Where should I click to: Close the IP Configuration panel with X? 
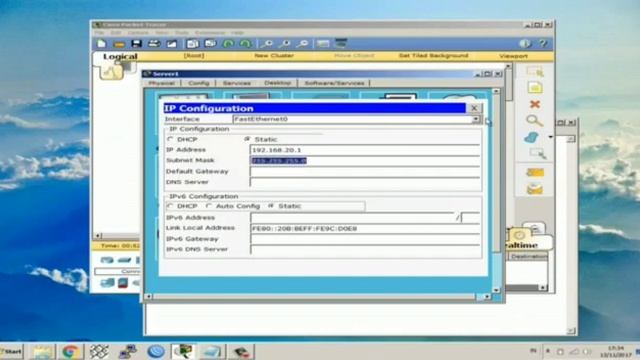[474, 108]
